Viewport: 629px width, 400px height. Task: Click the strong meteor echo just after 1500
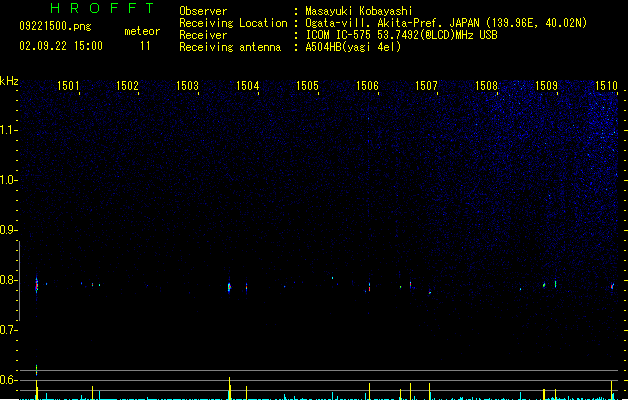37,285
